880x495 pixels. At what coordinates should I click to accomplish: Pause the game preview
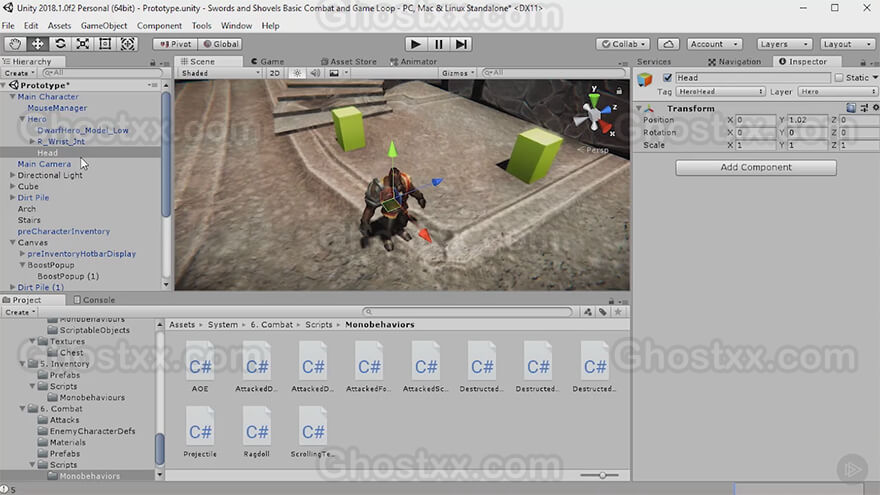(438, 44)
